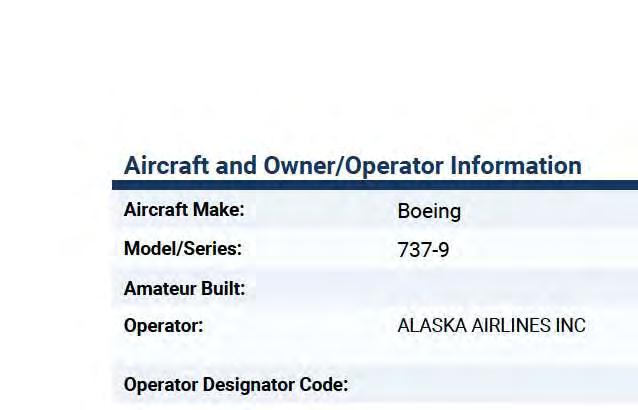Click the "Model/Series:" label

[x=183, y=249]
